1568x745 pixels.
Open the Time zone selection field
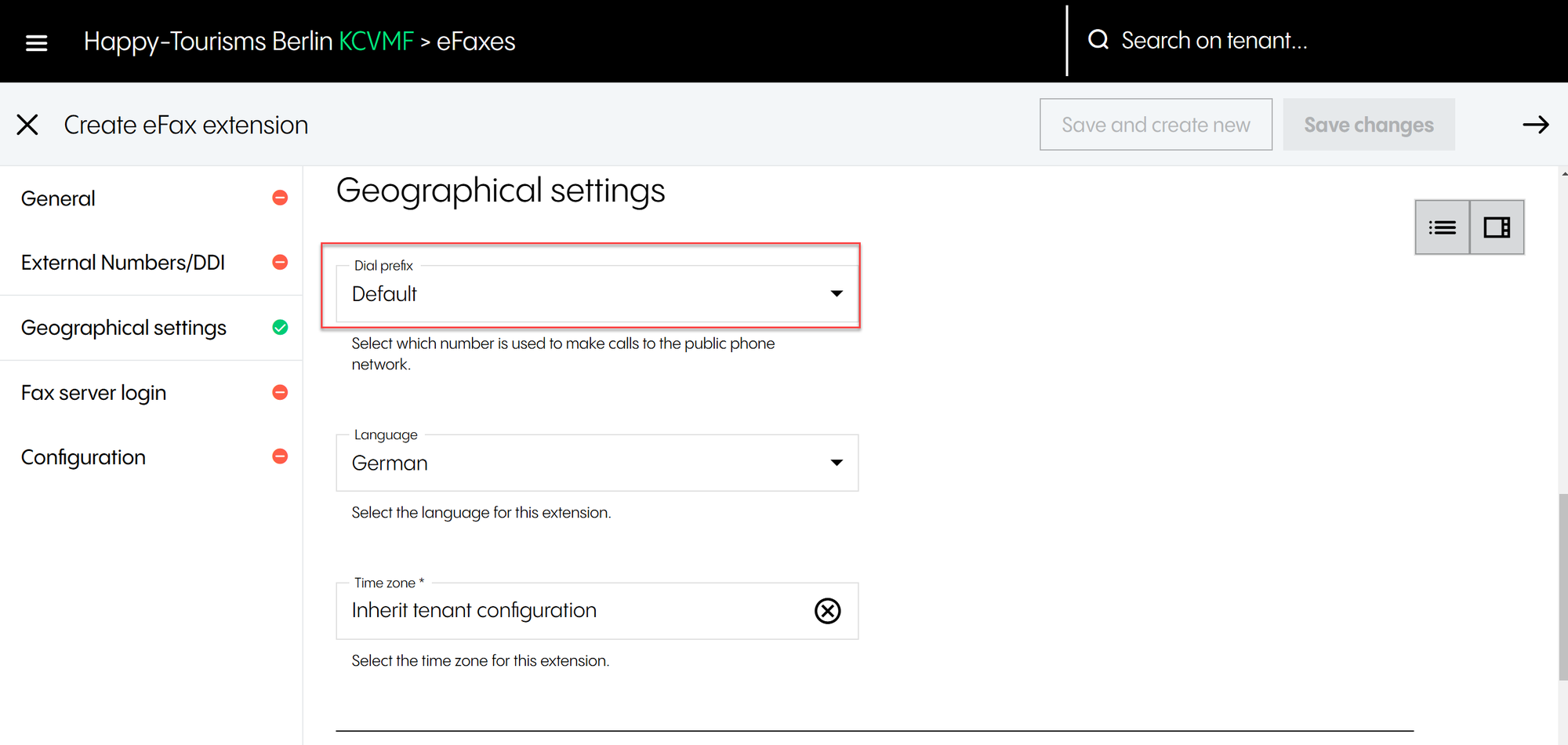pyautogui.click(x=572, y=611)
